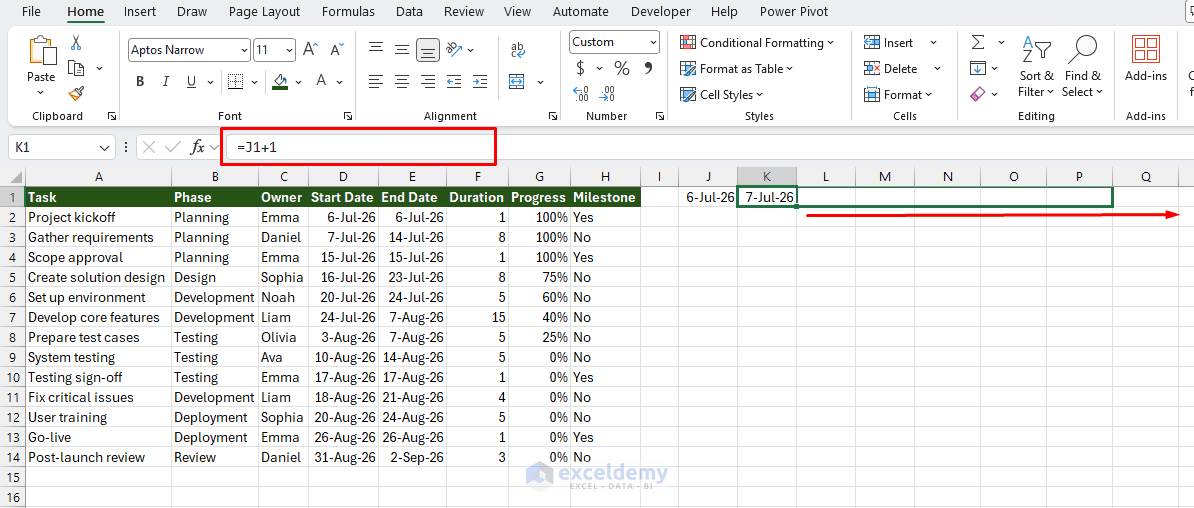Apply top vertical alignment
Image resolution: width=1194 pixels, height=508 pixels.
point(375,48)
